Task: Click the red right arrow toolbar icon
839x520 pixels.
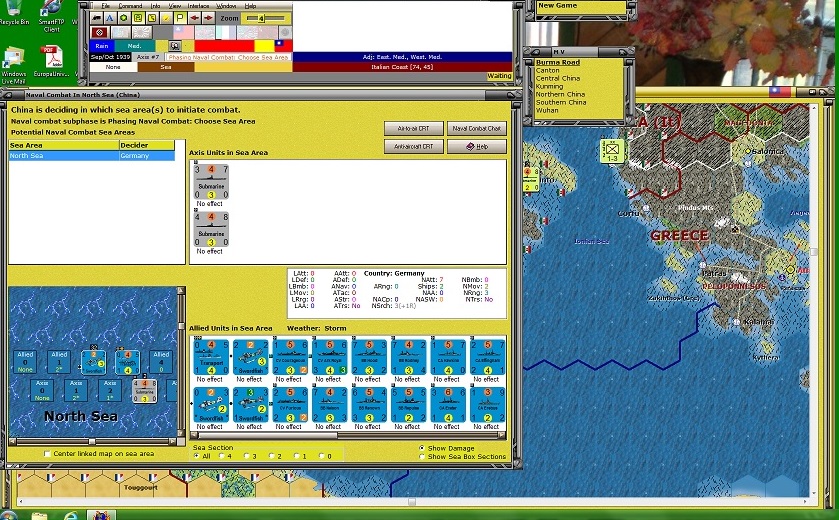Action: pos(208,18)
